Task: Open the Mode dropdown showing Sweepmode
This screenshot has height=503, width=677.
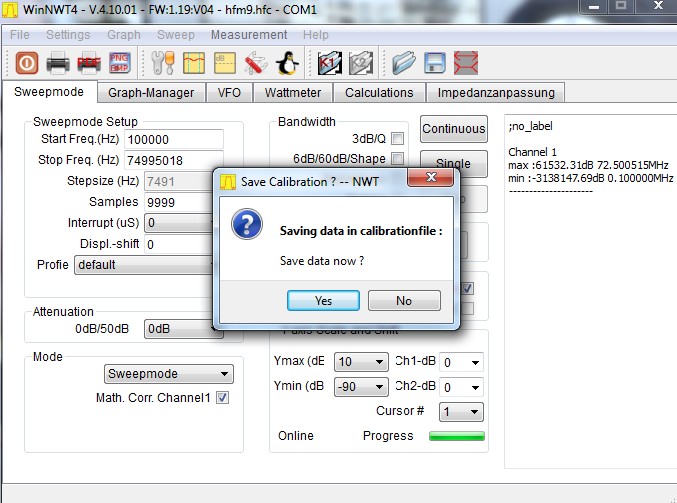Action: pos(169,374)
